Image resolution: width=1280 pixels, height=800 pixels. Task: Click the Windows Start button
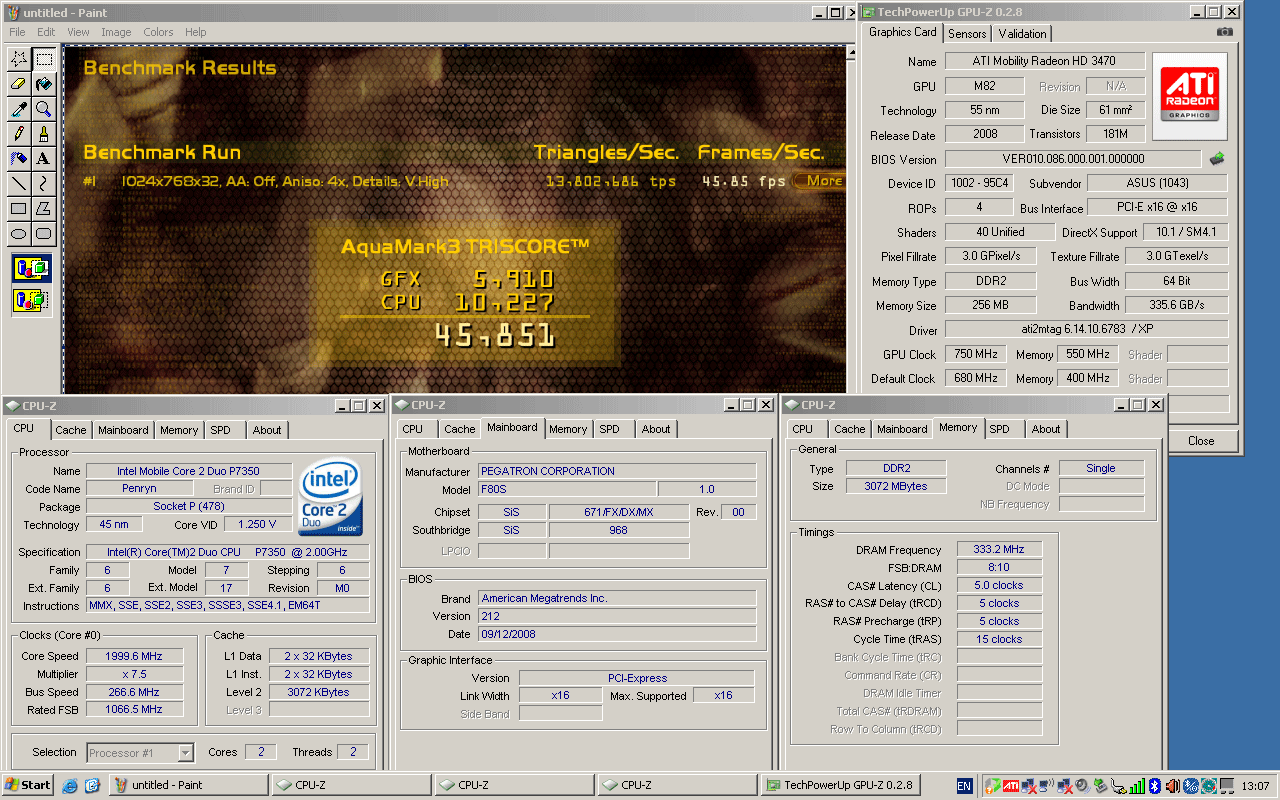pos(28,785)
